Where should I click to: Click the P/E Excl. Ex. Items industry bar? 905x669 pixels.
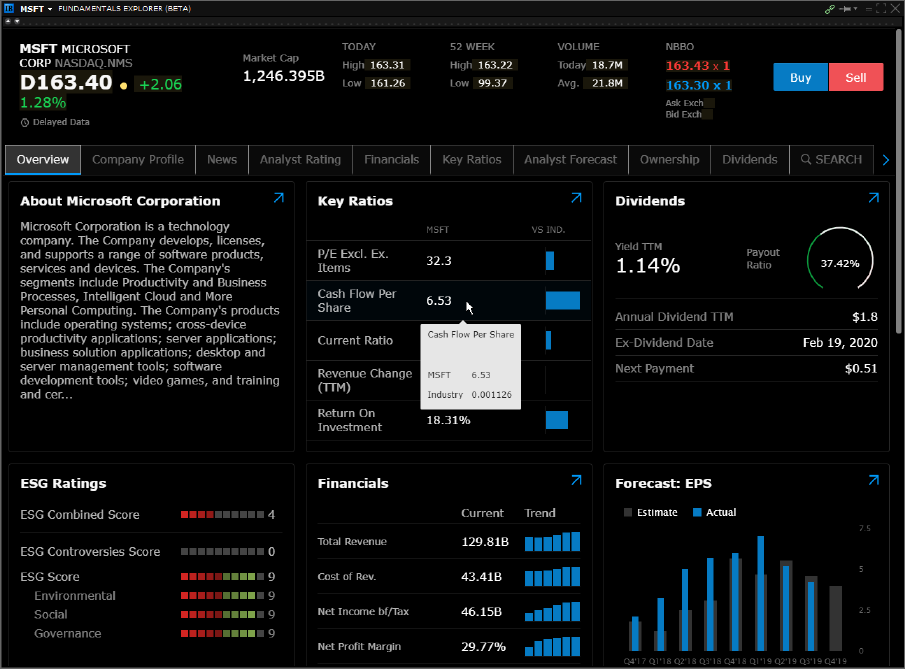point(550,261)
